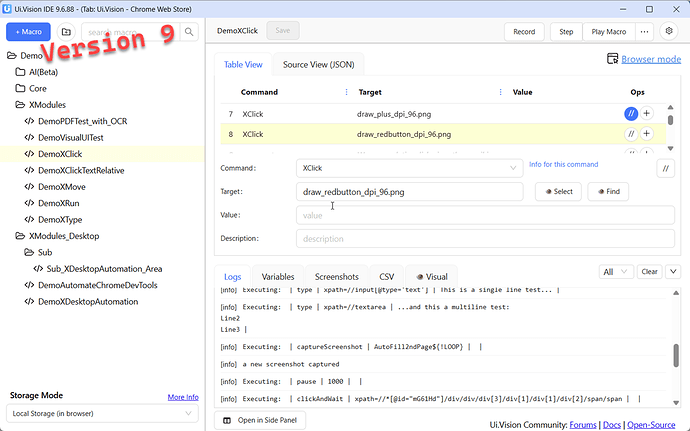
Task: Click the Demo folder icon
Action: coord(12,55)
